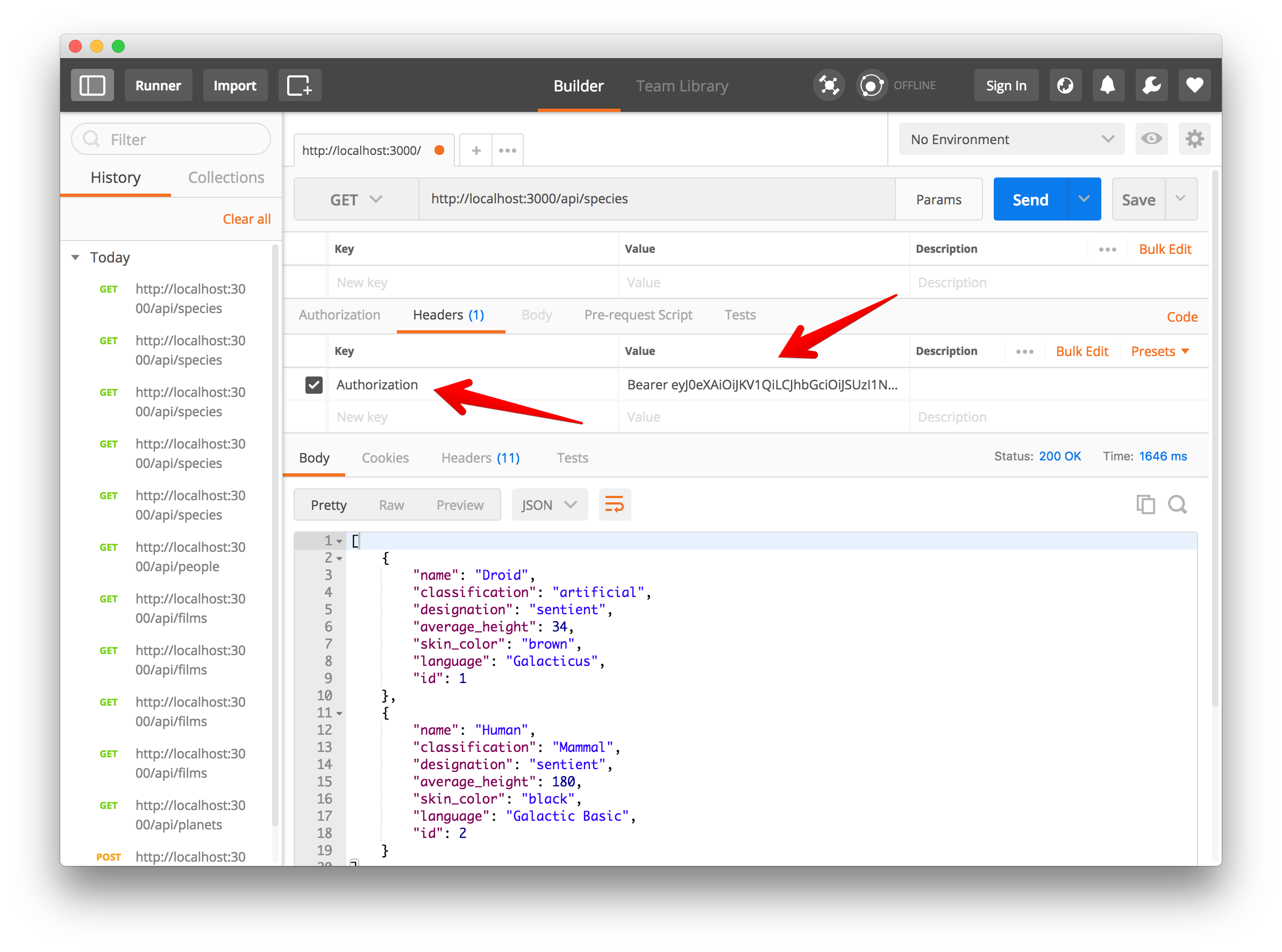Click the request URL input field
Viewport: 1282px width, 952px height.
tap(656, 200)
